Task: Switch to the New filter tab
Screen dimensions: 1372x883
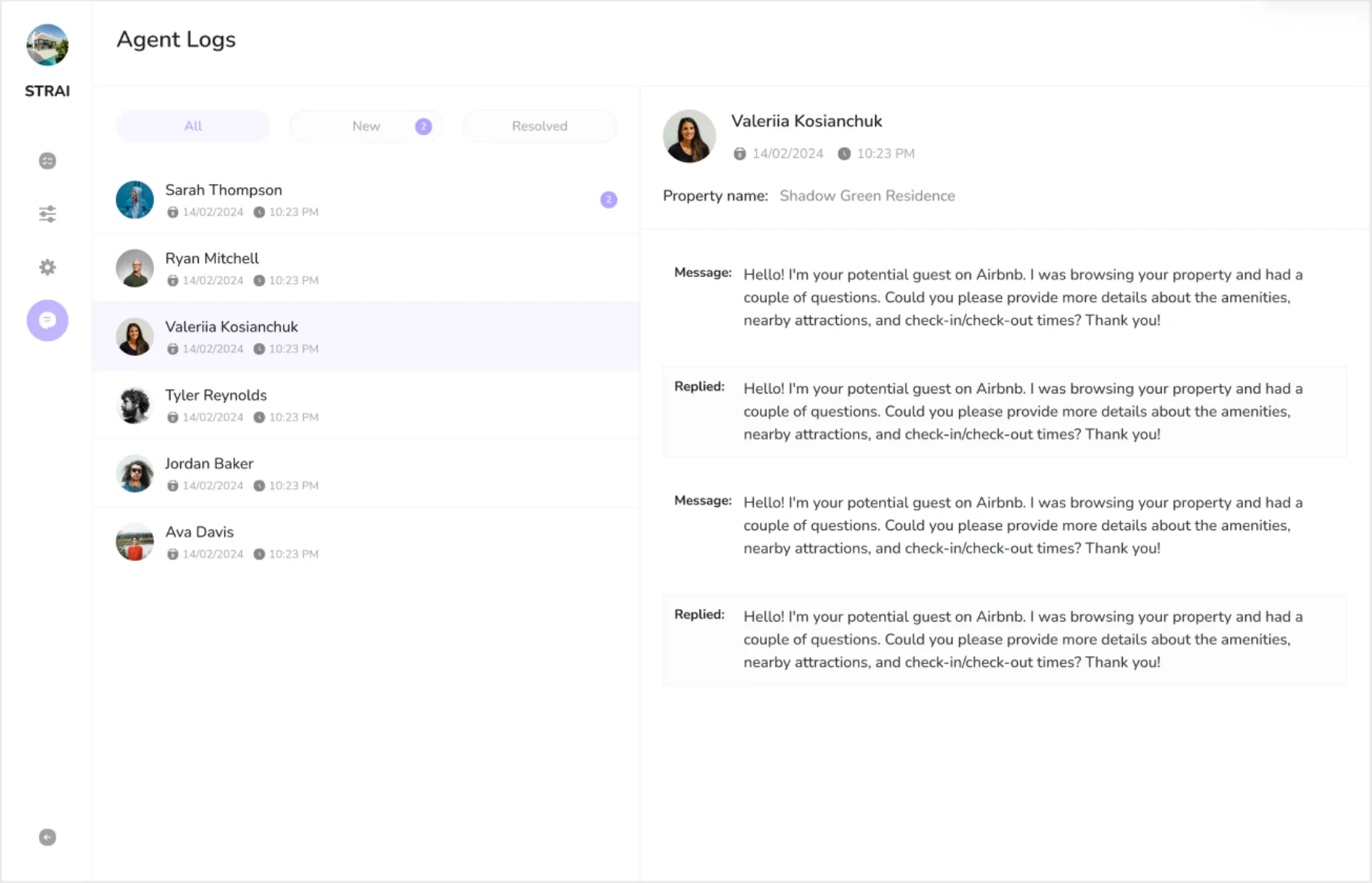Action: pyautogui.click(x=366, y=125)
